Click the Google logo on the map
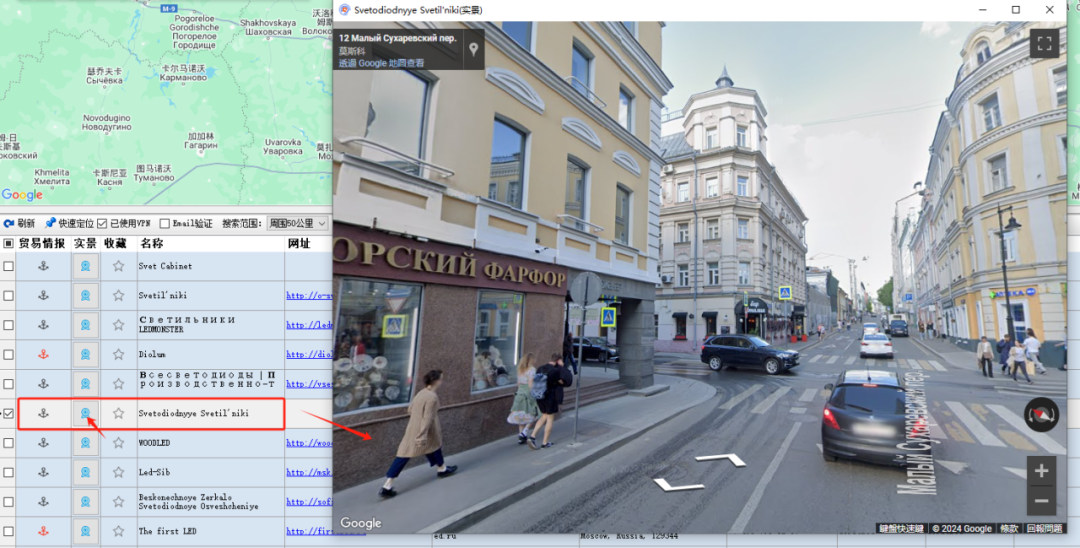This screenshot has height=548, width=1080. point(22,195)
